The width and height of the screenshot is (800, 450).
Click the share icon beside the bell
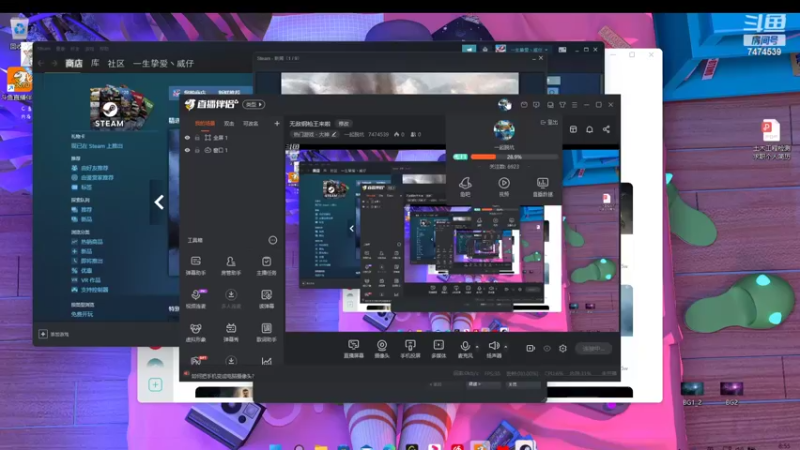[x=606, y=130]
